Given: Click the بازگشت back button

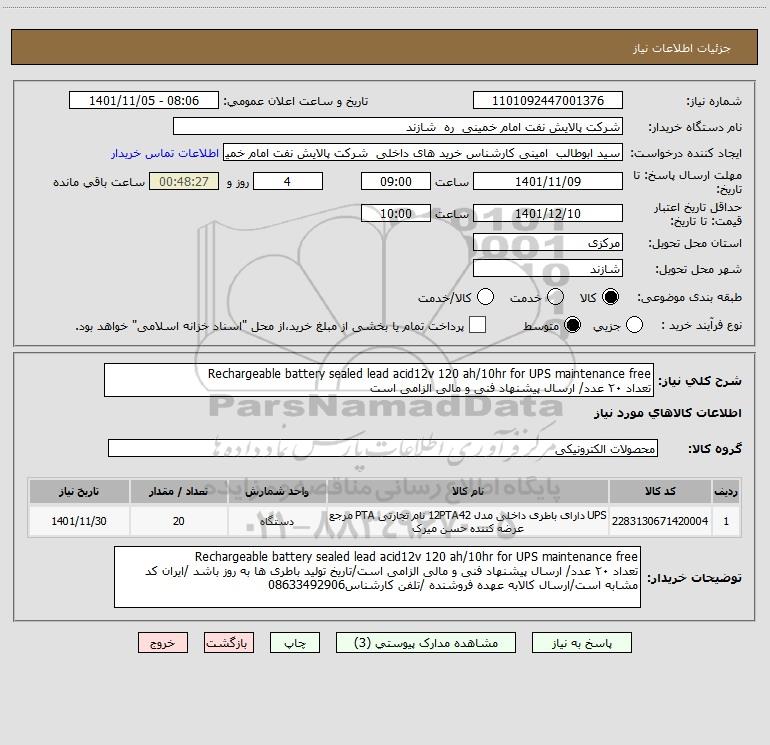Looking at the screenshot, I should tap(229, 643).
